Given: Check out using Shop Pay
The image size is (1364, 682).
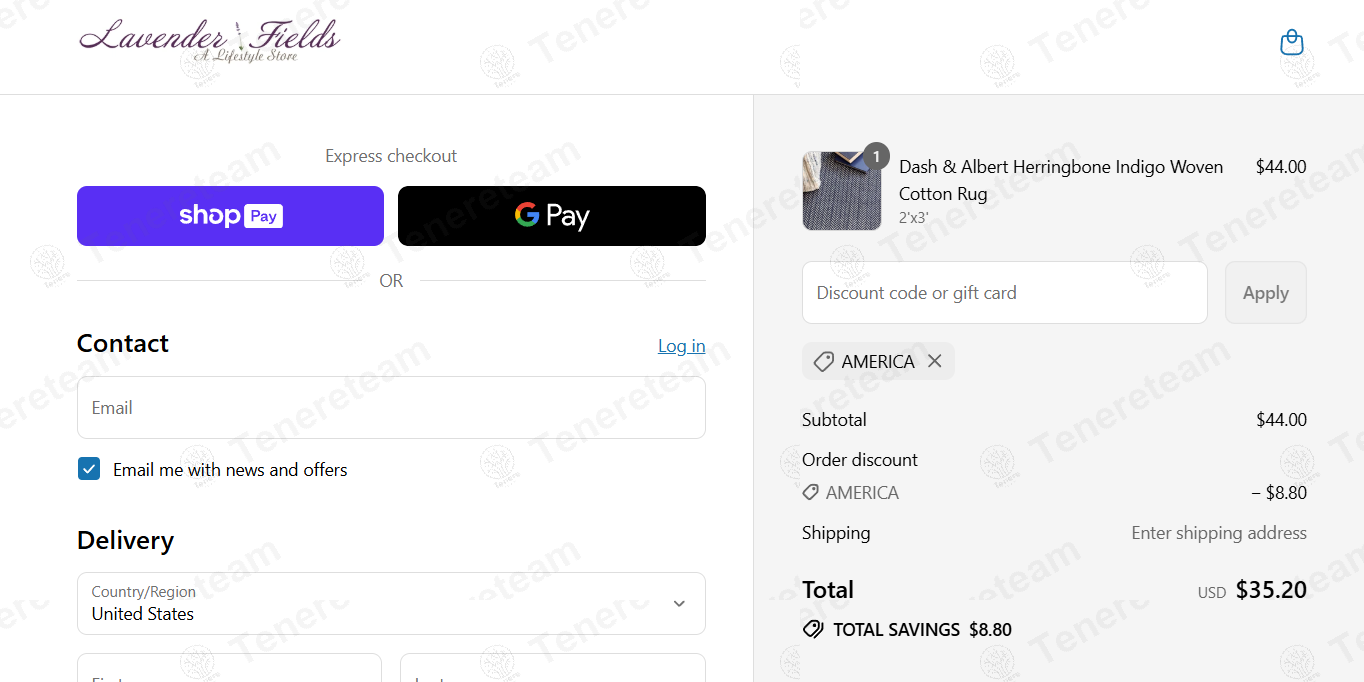Looking at the screenshot, I should (230, 216).
